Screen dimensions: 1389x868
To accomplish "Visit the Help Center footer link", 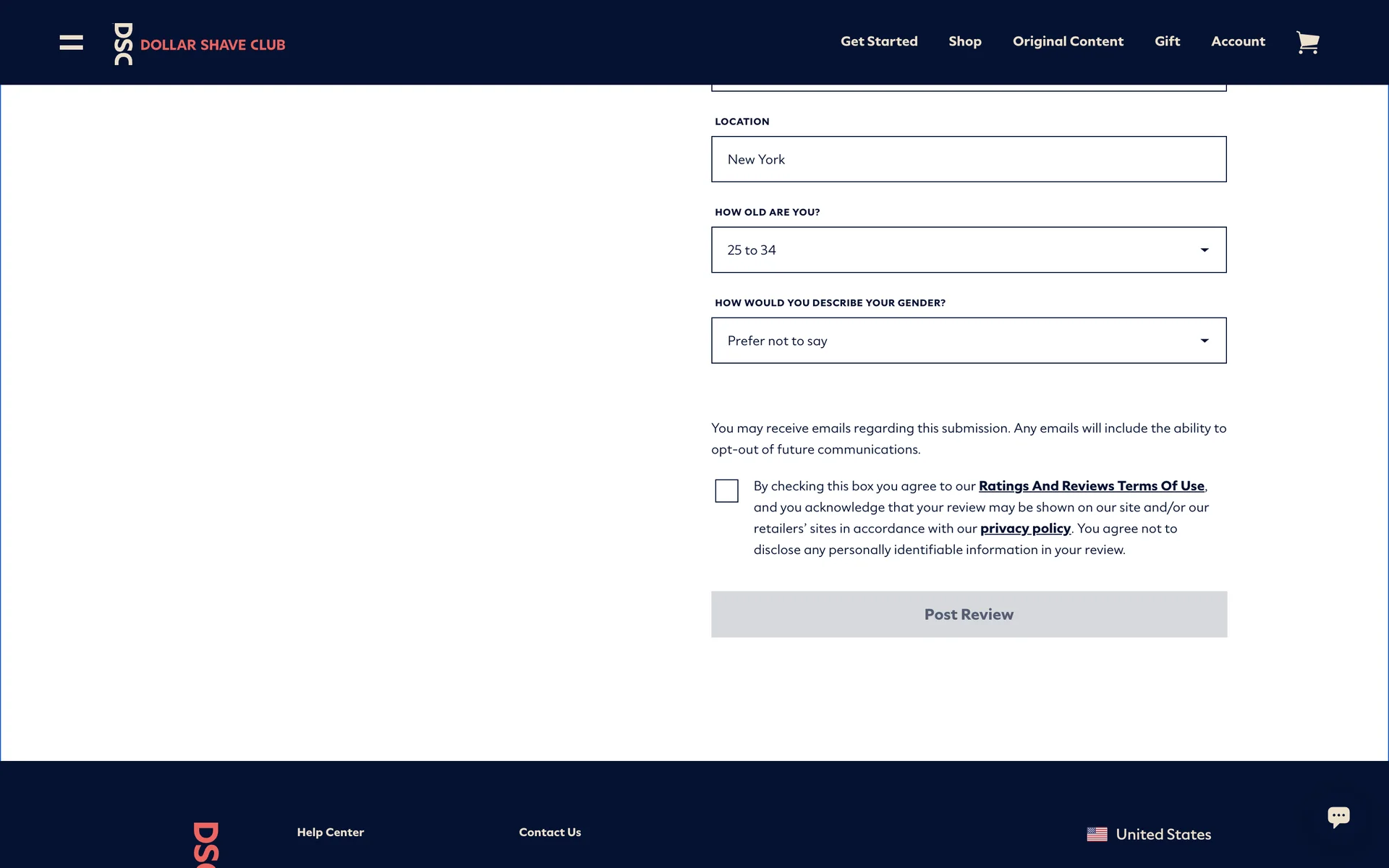I will (330, 833).
